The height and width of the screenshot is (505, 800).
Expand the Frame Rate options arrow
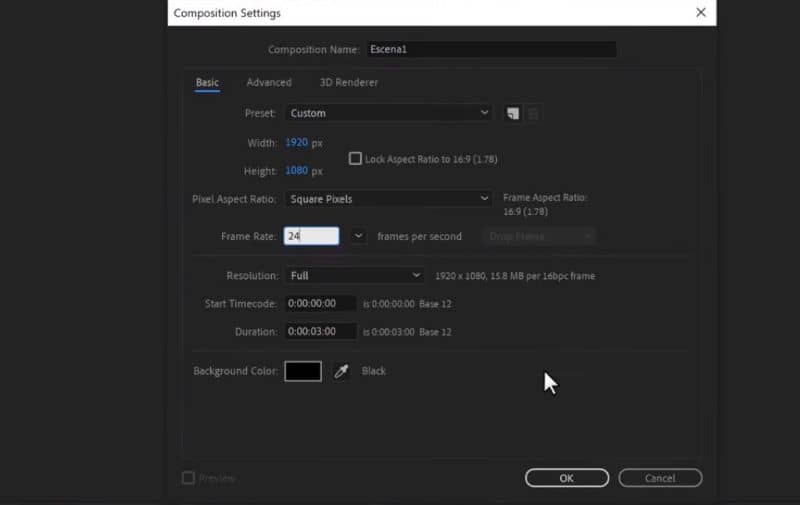point(358,236)
